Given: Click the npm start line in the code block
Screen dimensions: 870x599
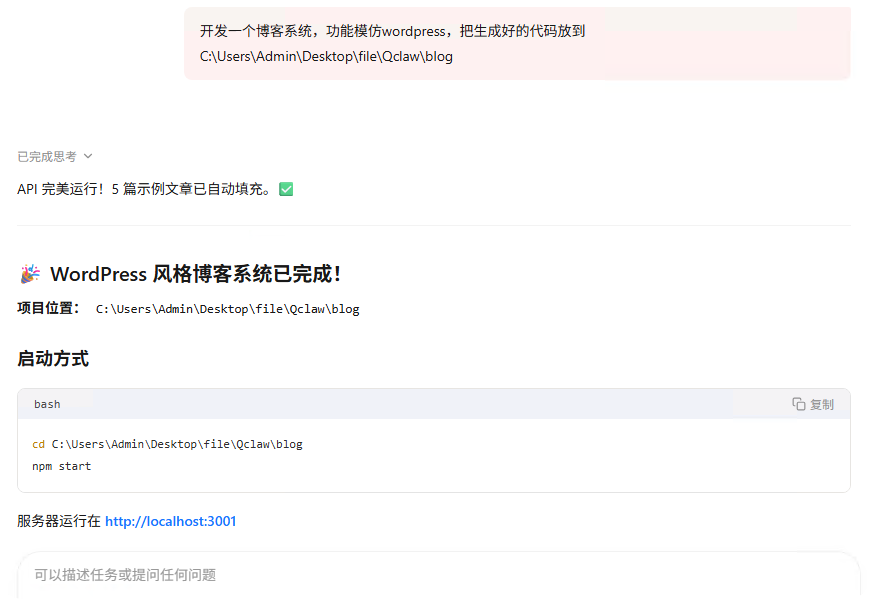Looking at the screenshot, I should pyautogui.click(x=61, y=466).
